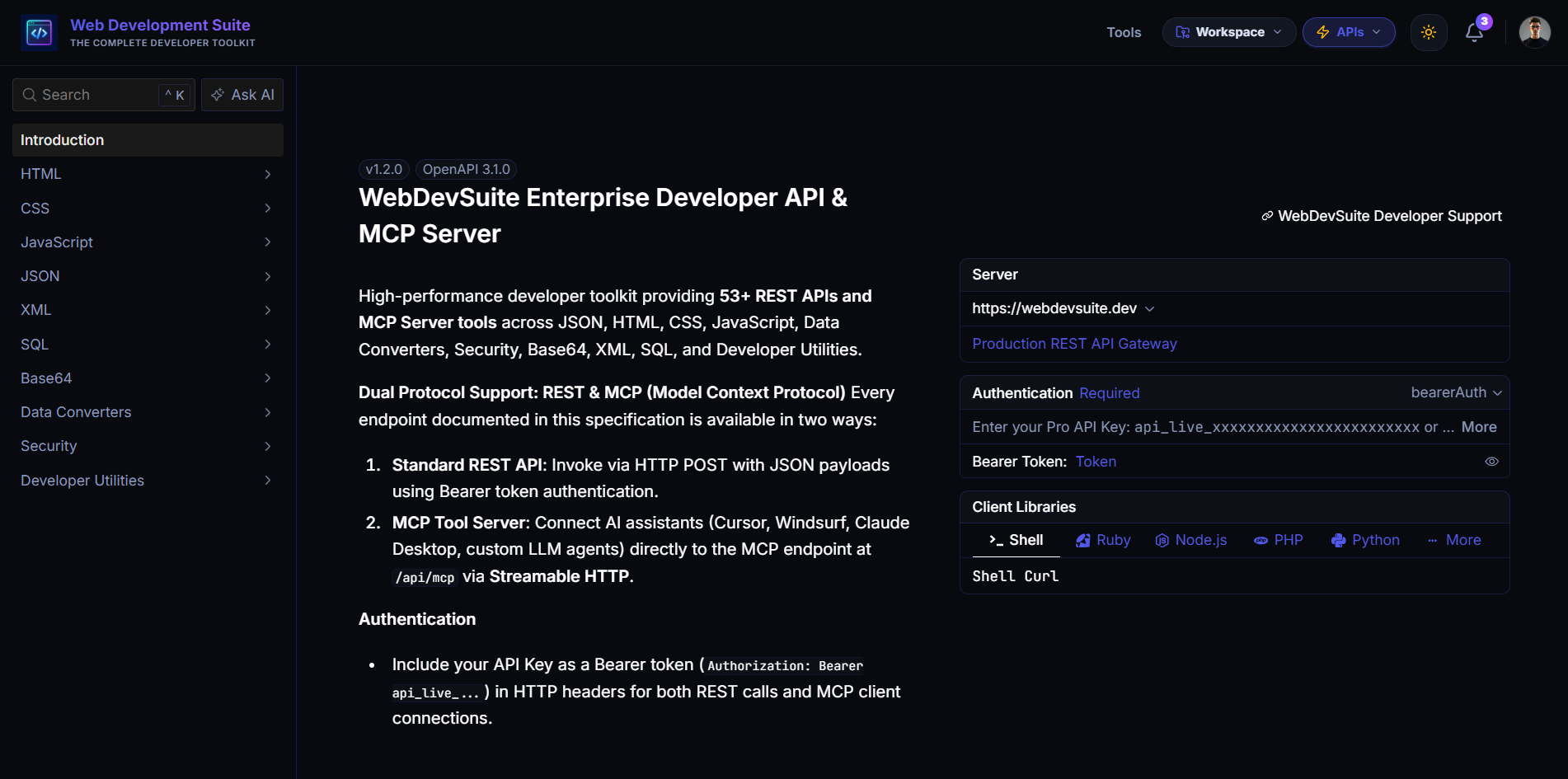This screenshot has width=1568, height=779.
Task: Expand the Base64 sidebar section
Action: (148, 378)
